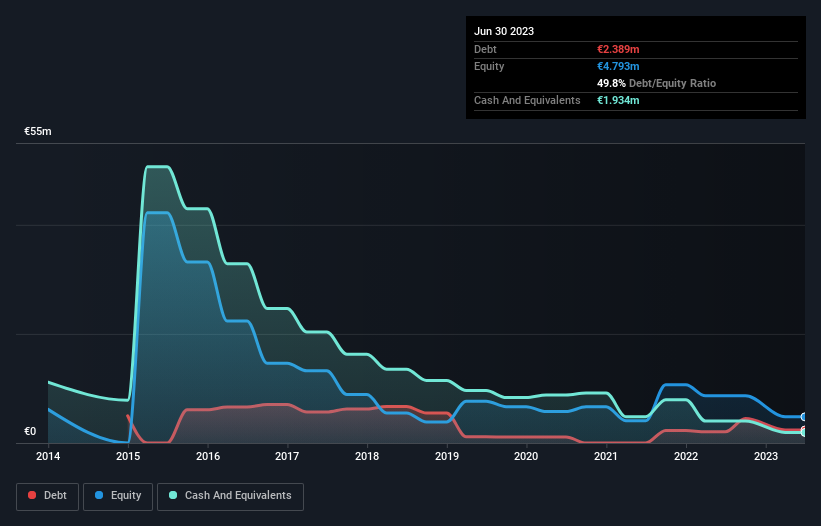
Task: Click the Equity label in tooltip
Action: [x=489, y=66]
